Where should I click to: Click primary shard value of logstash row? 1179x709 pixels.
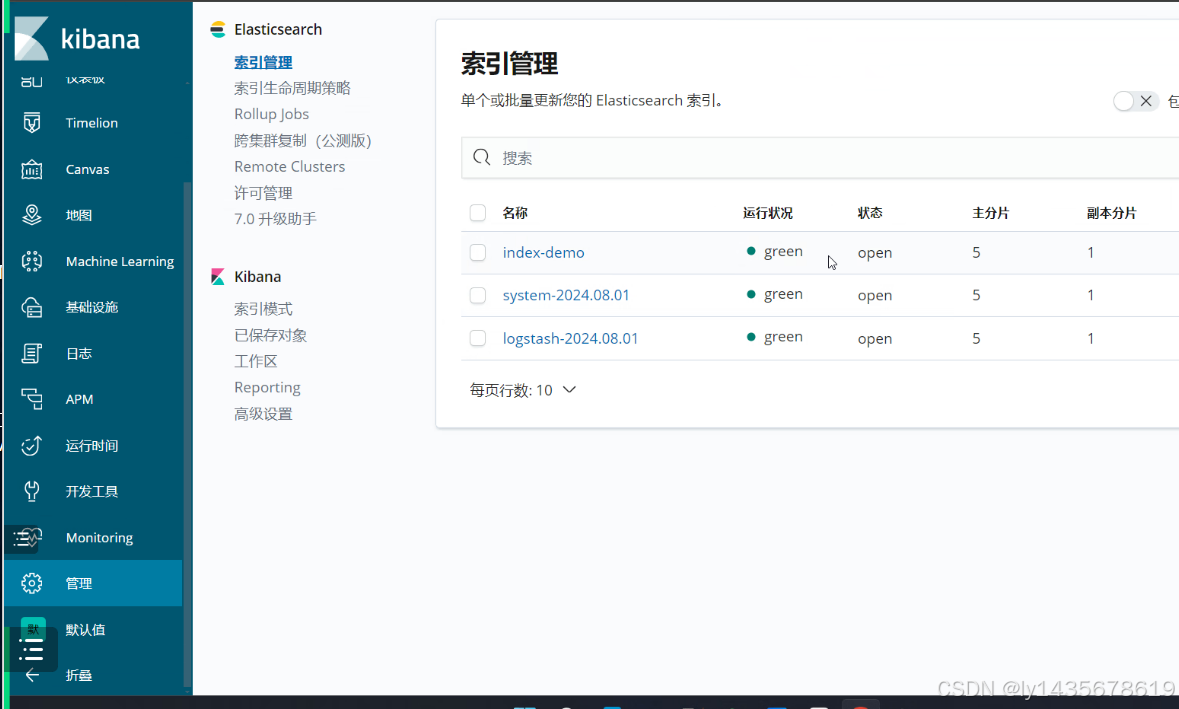point(976,338)
